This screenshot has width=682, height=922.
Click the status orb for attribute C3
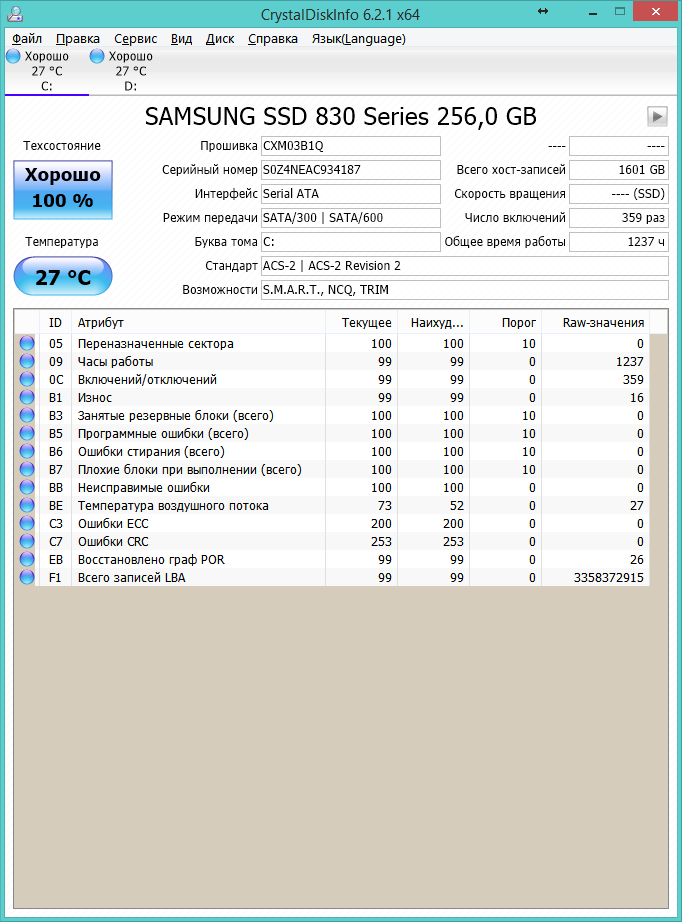pos(27,523)
